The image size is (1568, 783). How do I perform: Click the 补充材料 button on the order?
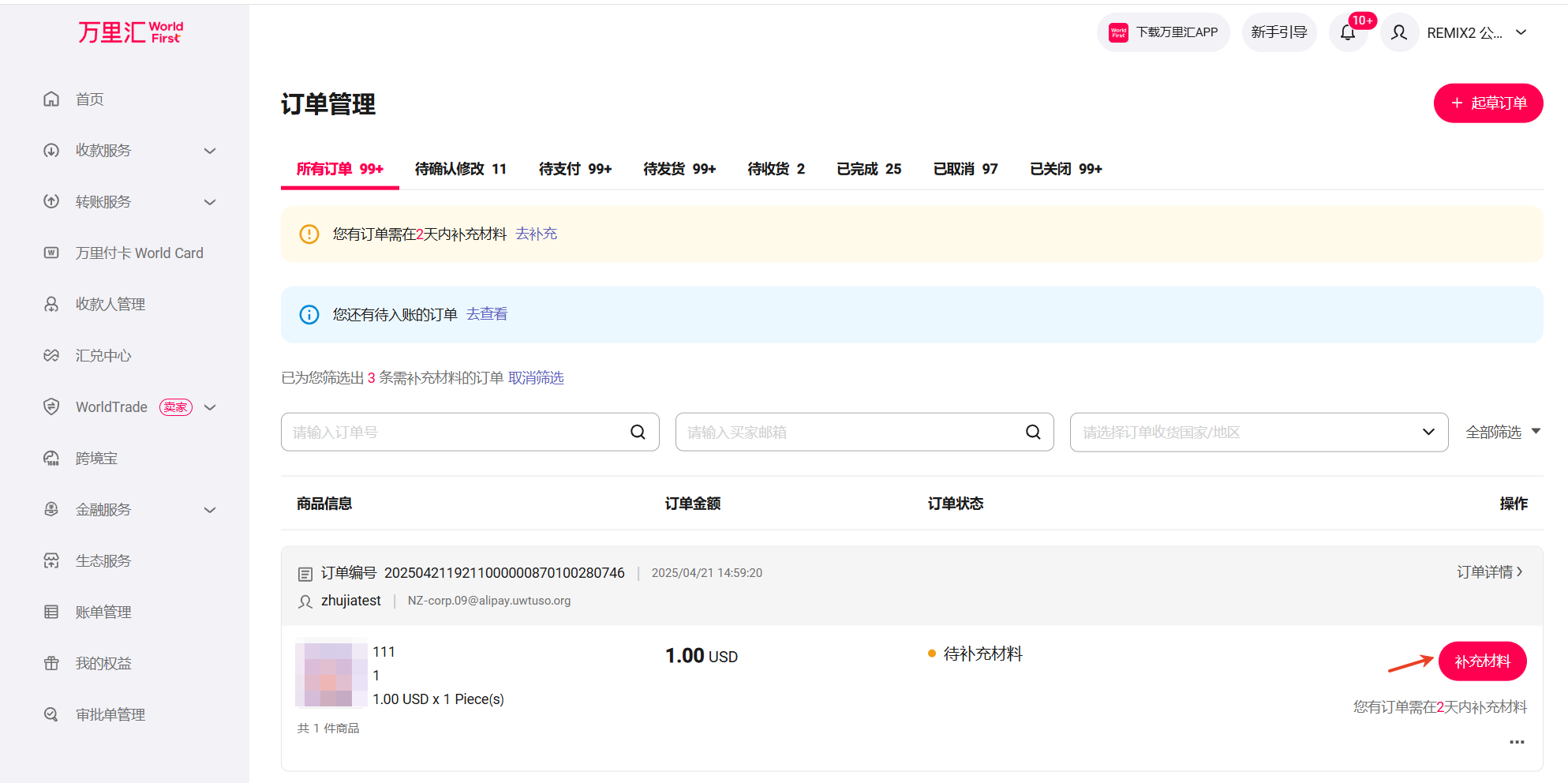[x=1482, y=661]
